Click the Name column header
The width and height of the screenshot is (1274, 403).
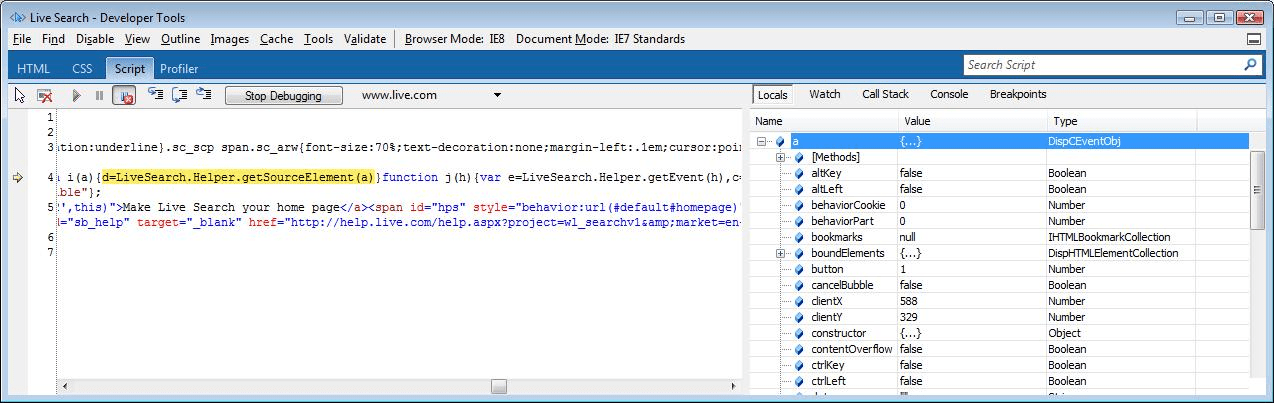coord(824,121)
